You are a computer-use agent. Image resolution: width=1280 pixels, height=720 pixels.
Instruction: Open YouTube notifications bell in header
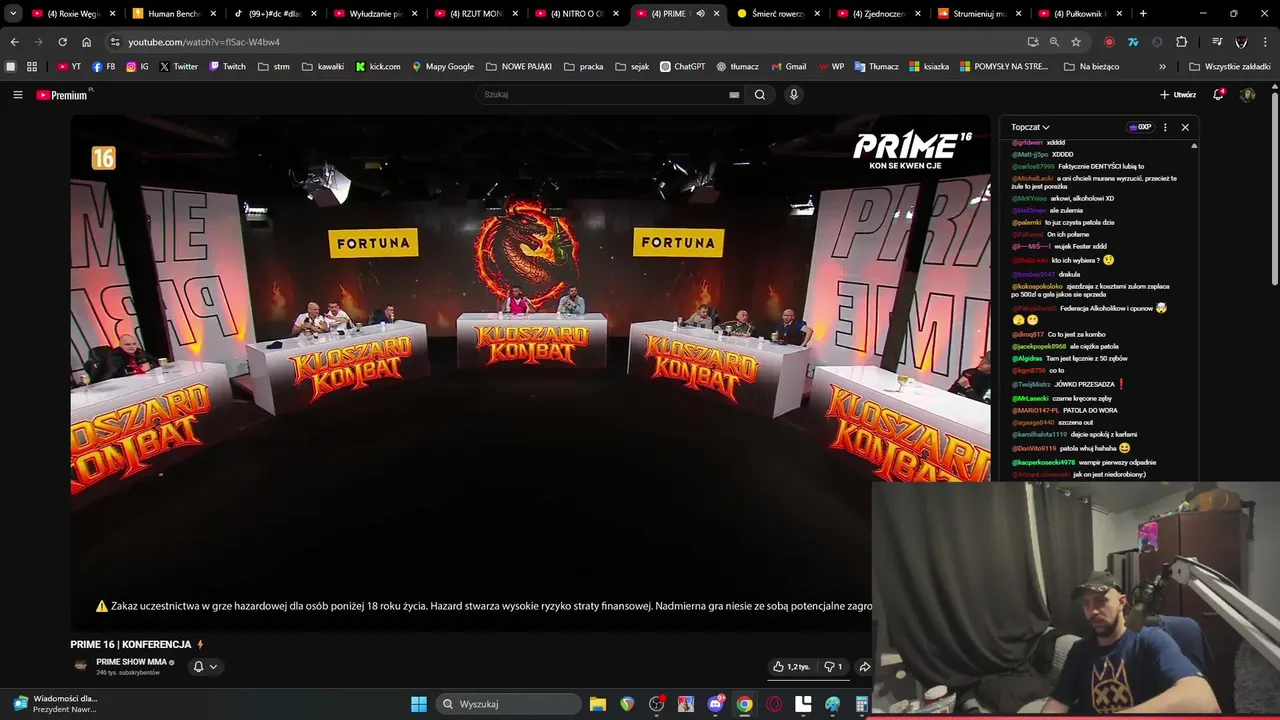[x=1218, y=94]
